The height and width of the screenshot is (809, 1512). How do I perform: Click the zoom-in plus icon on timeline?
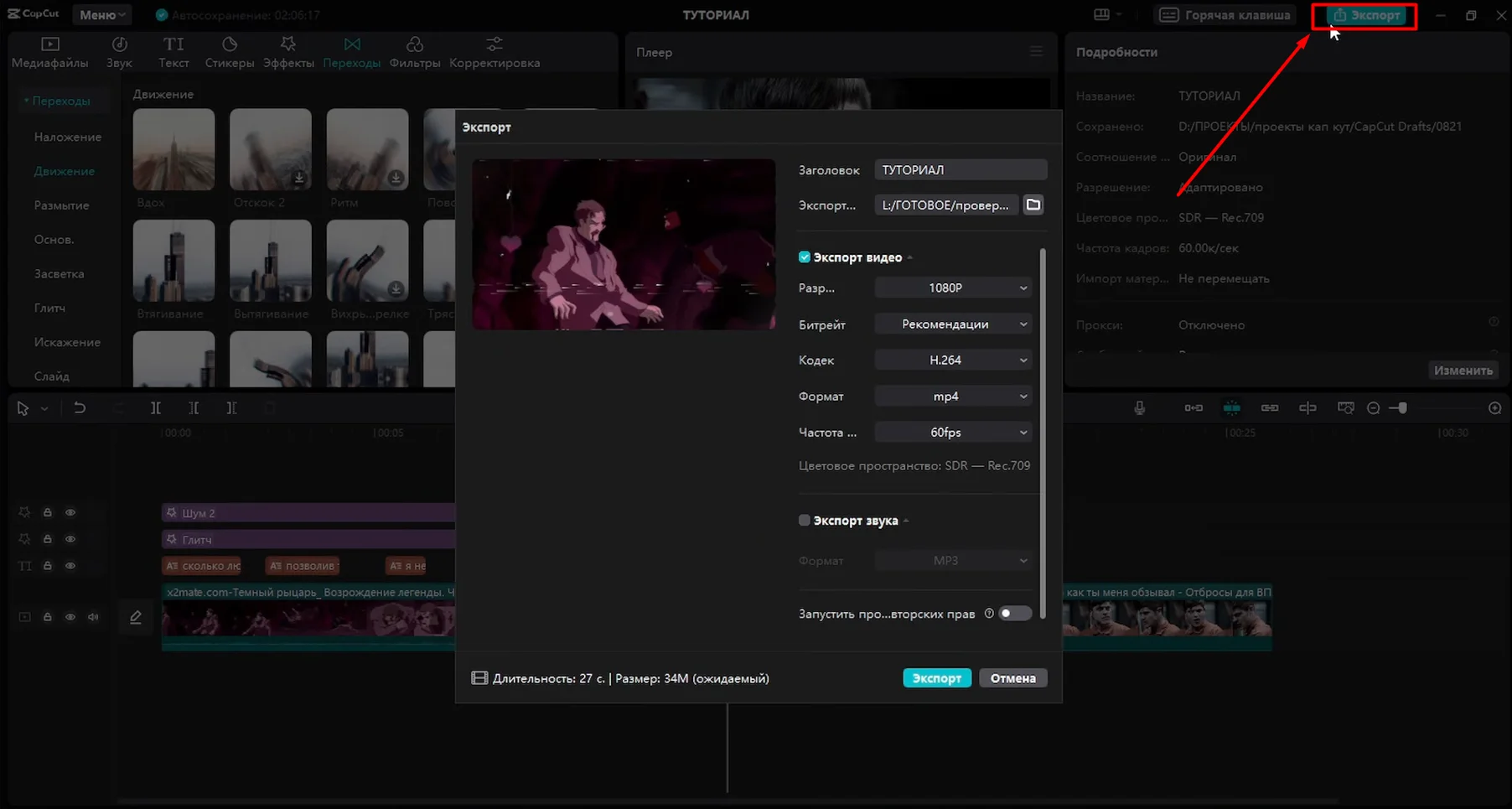1494,408
